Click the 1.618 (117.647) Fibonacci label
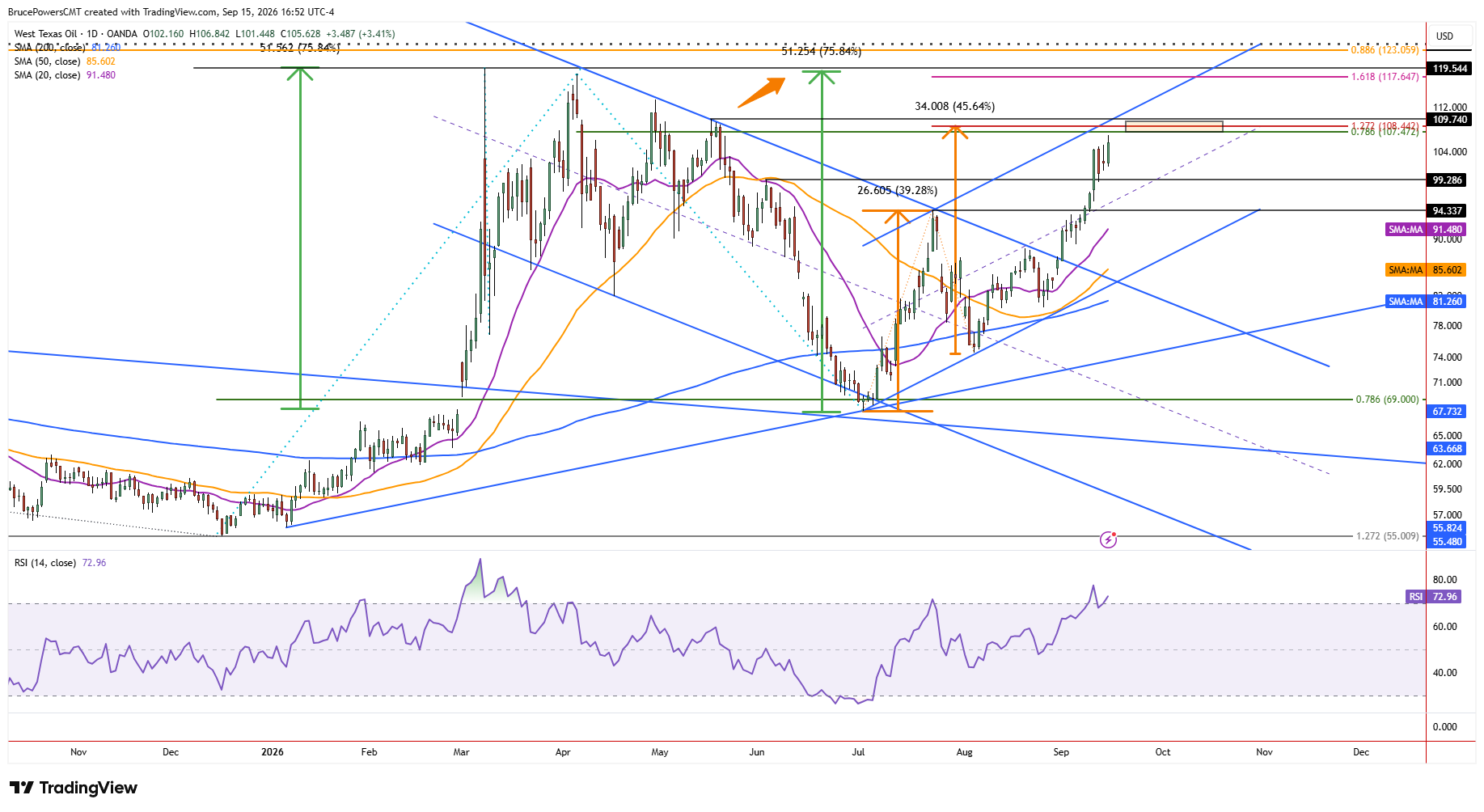1484x812 pixels. pos(1385,77)
